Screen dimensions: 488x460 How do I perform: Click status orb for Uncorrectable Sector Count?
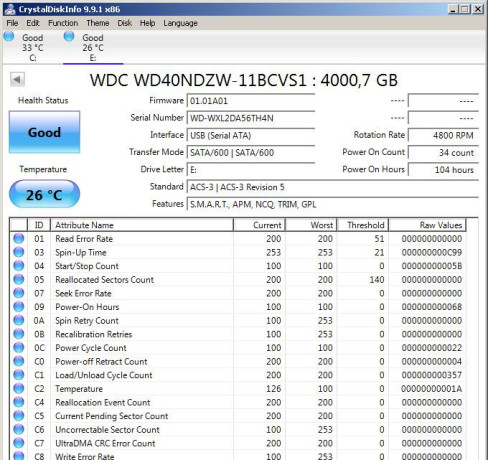coord(19,430)
